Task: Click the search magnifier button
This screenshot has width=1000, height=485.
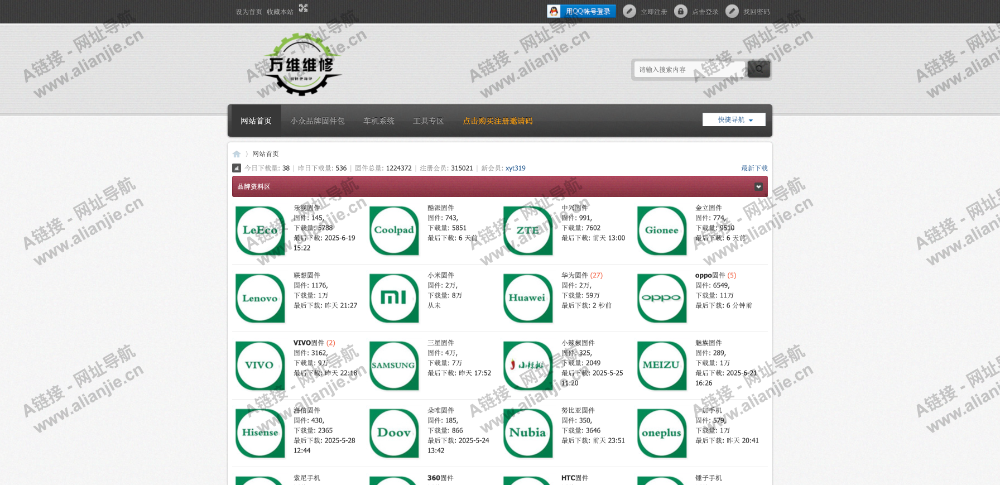Action: pyautogui.click(x=759, y=69)
